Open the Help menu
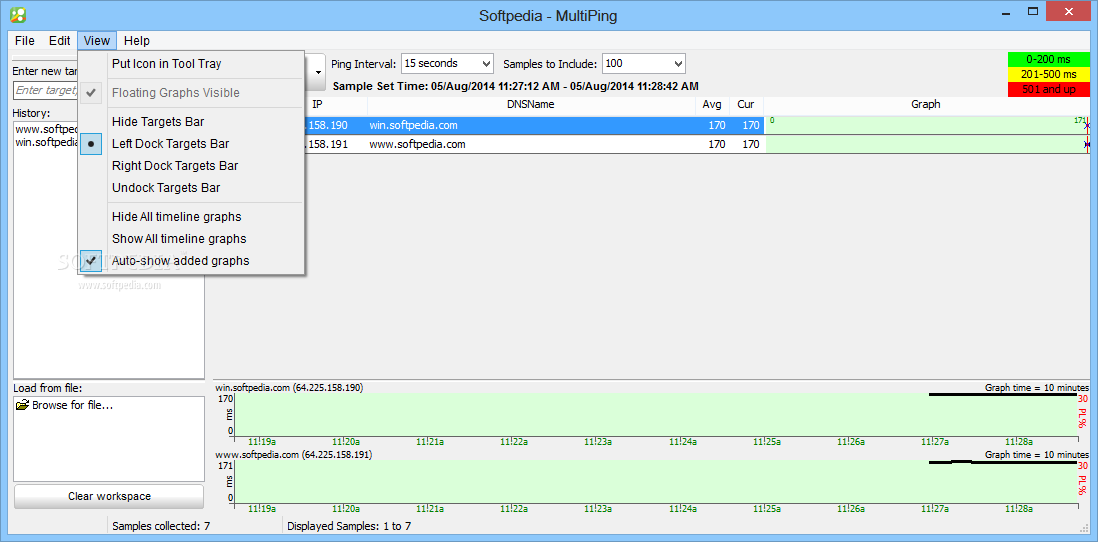 137,41
